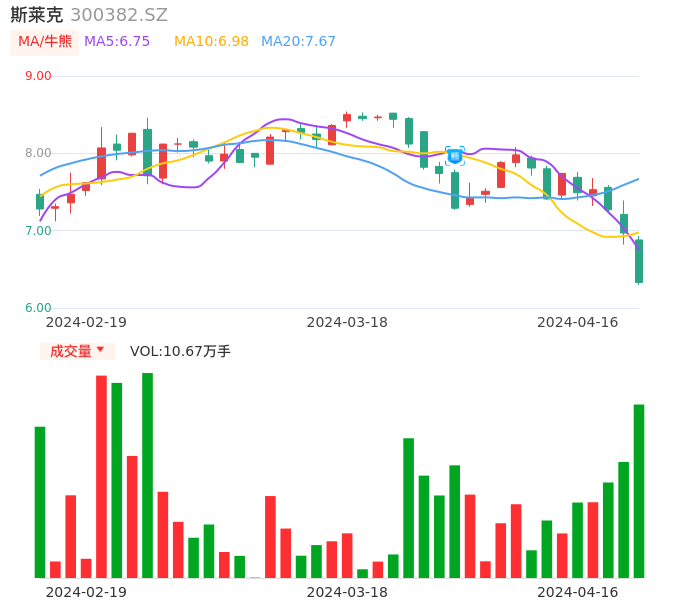Click the stock code 300382.SZ
The height and width of the screenshot is (606, 686).
(x=119, y=15)
